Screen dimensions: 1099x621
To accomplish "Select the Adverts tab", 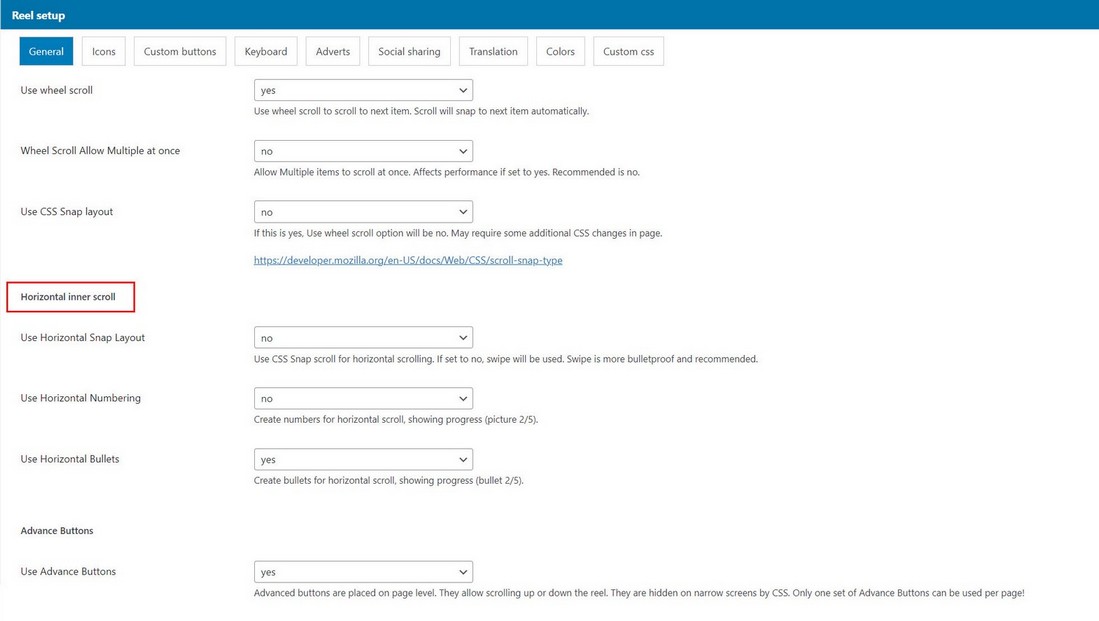I will tap(333, 52).
